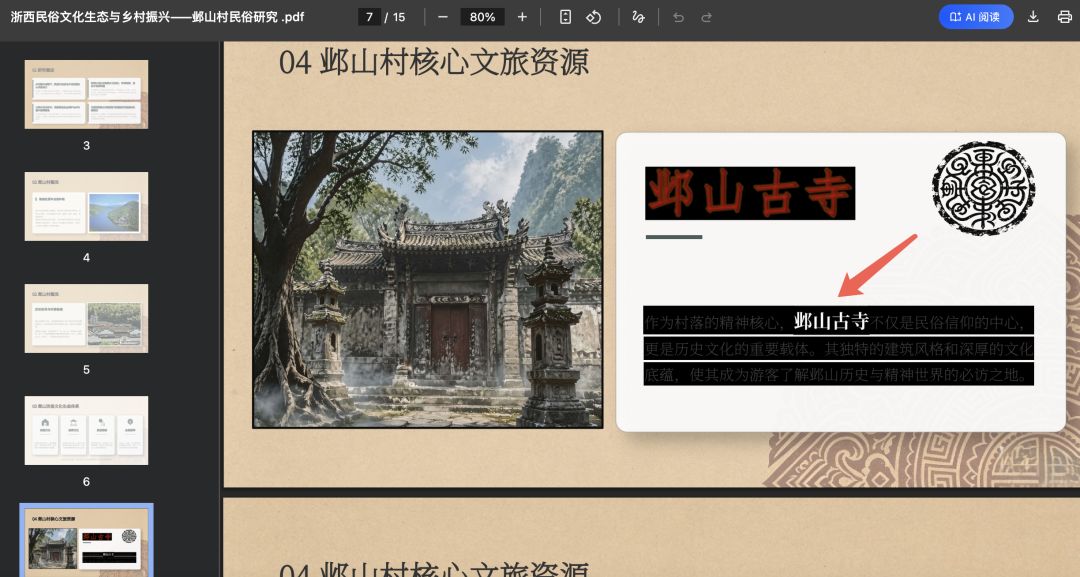The width and height of the screenshot is (1080, 577).
Task: Download the PDF file
Action: coord(1032,17)
